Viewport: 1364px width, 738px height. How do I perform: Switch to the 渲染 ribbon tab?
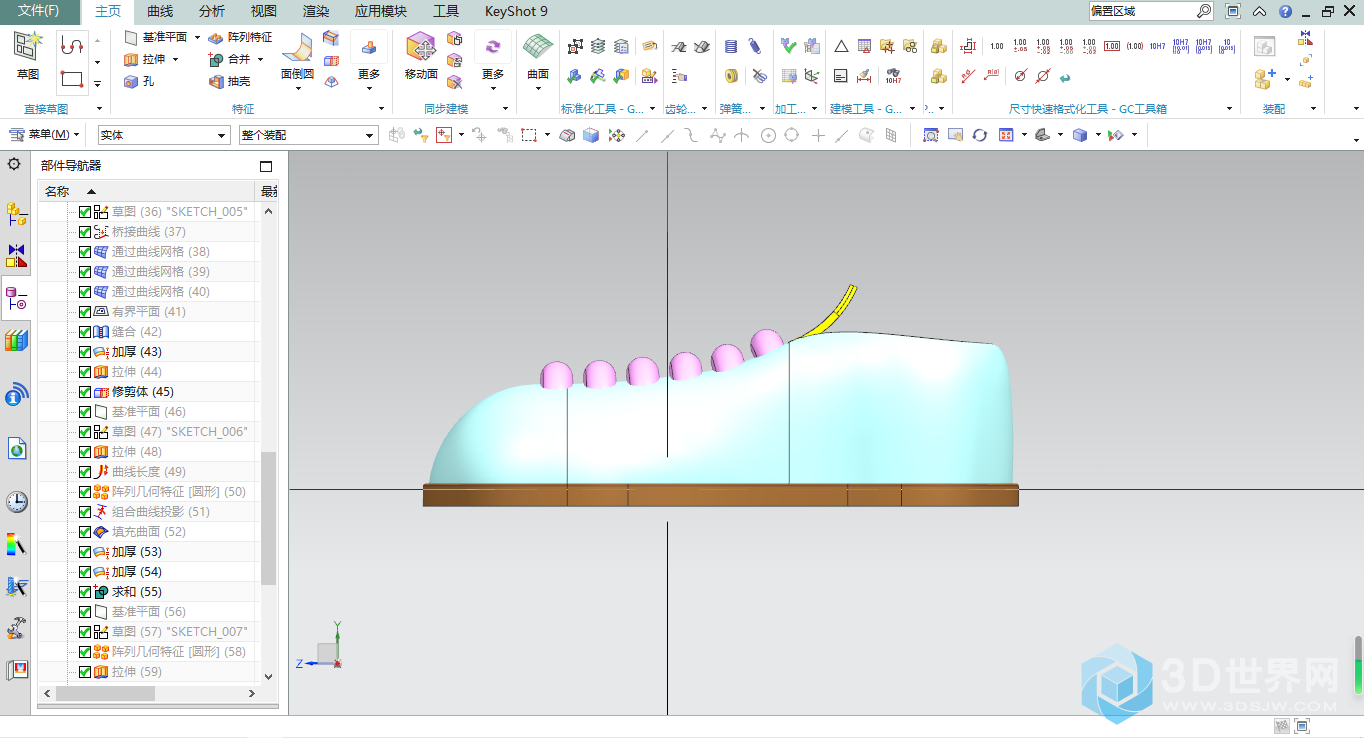(x=316, y=11)
